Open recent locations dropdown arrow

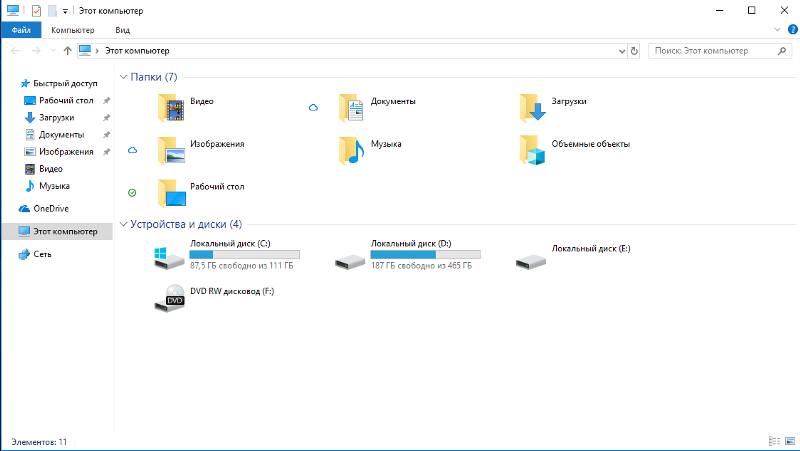[x=53, y=51]
